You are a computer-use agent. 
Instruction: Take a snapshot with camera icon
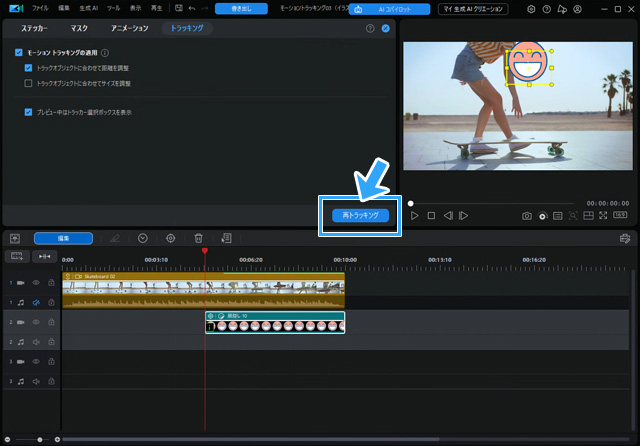click(x=527, y=216)
